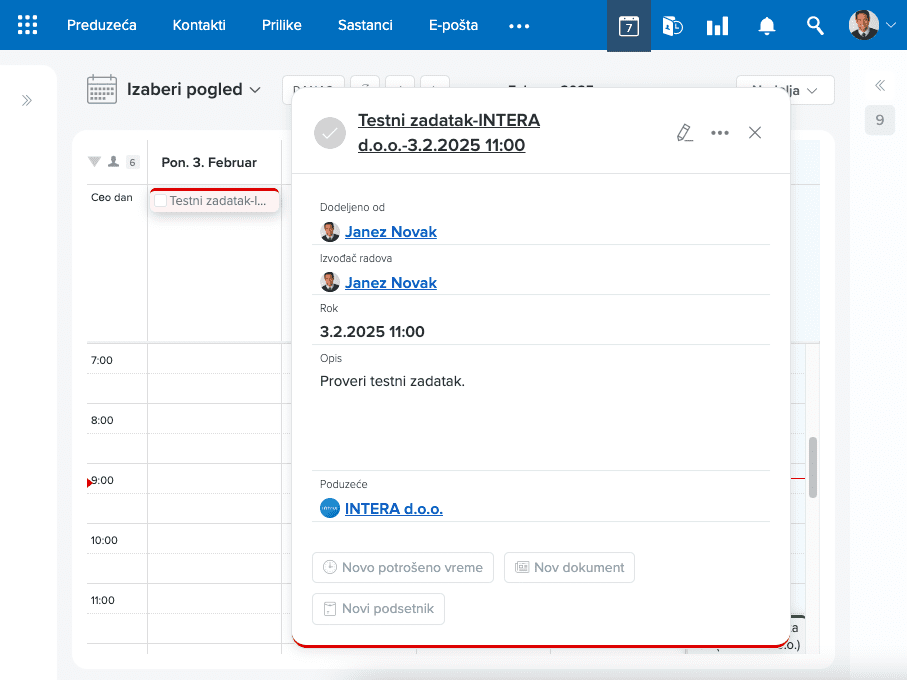Click the number 9 badge in right sidebar
Image resolution: width=907 pixels, height=680 pixels.
pos(880,120)
